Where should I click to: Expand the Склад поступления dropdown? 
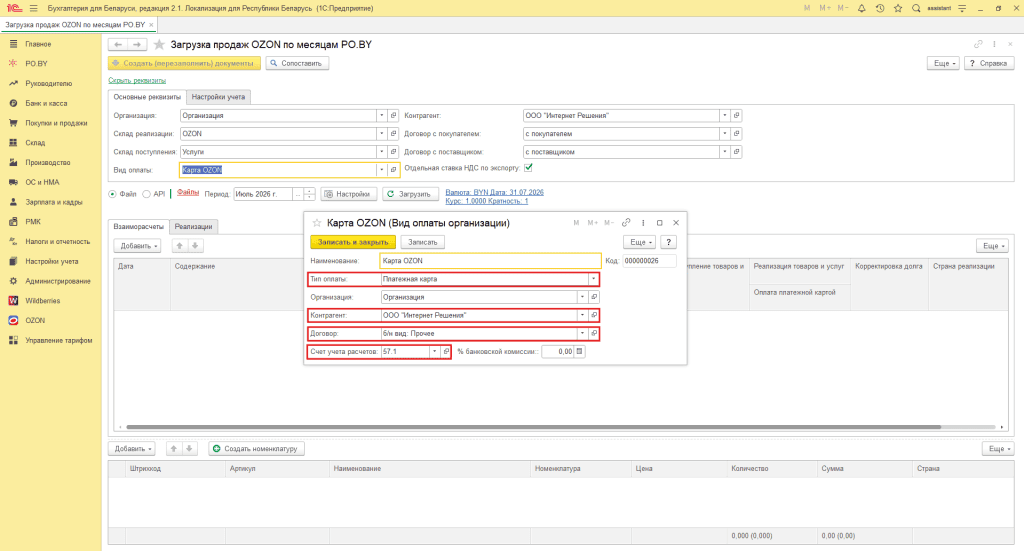(x=381, y=152)
